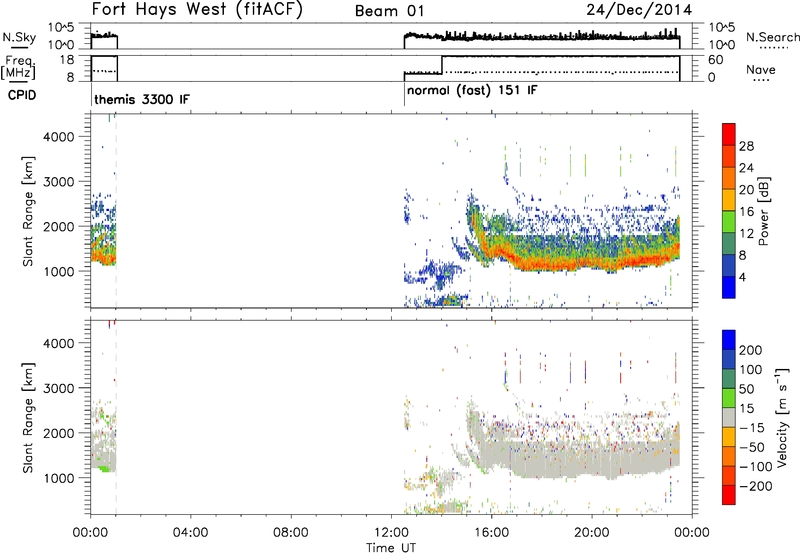Click the '4000' tick on power panel axis
Screen dimensions: 800x554
pos(59,137)
